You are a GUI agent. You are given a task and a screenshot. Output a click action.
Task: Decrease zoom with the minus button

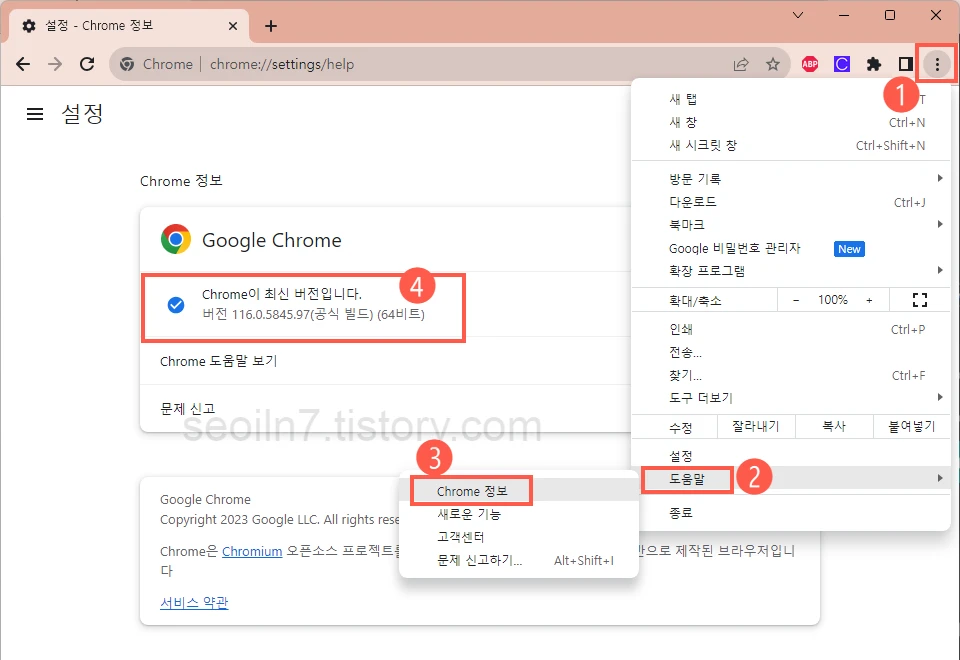(796, 300)
